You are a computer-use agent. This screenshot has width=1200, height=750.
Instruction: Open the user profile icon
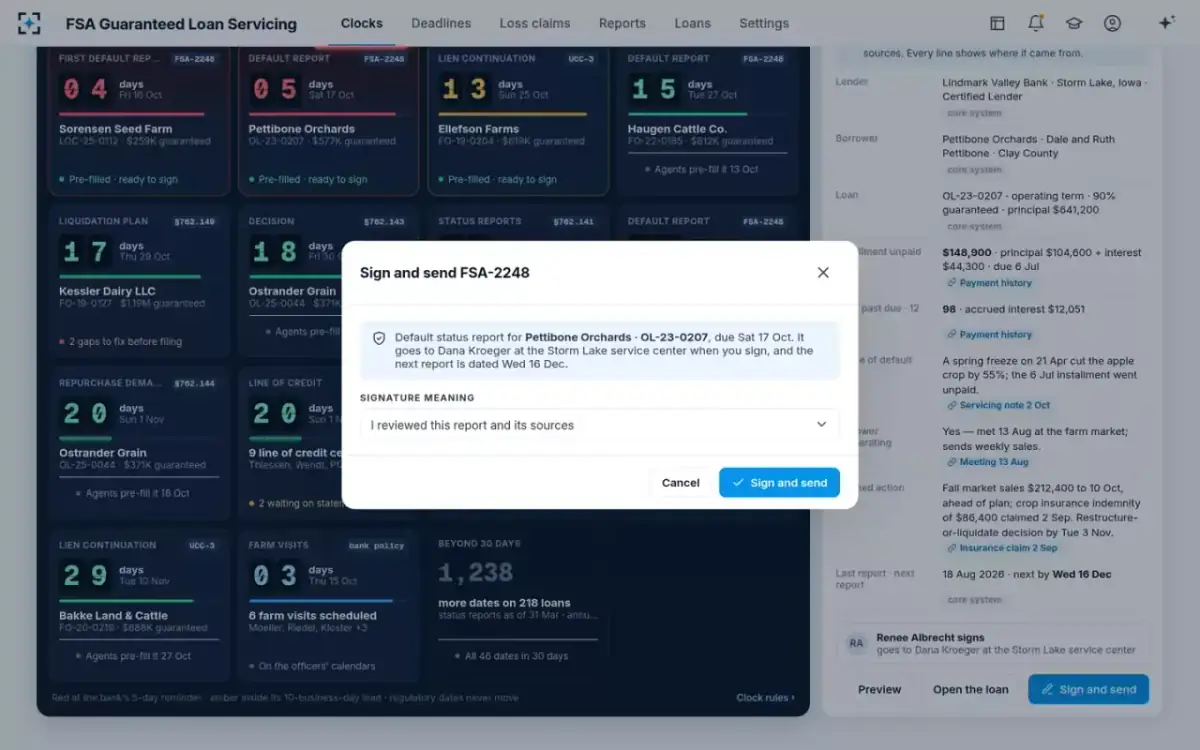(1112, 23)
